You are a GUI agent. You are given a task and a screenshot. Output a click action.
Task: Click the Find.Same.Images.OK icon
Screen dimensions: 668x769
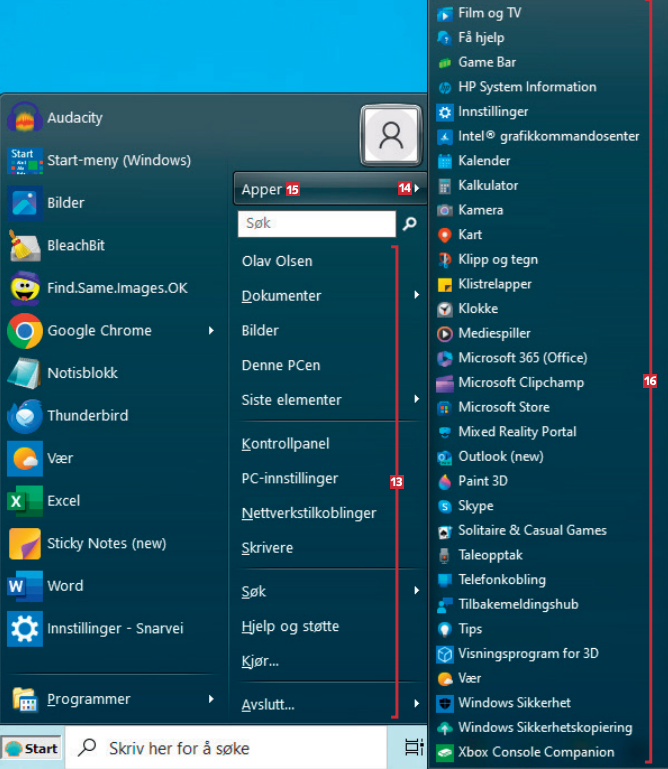[24, 288]
